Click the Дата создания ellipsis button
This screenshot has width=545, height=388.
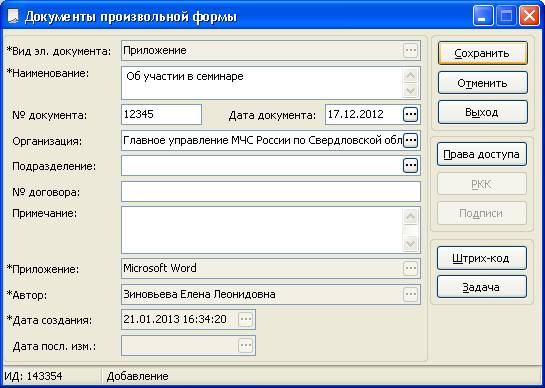click(x=246, y=319)
